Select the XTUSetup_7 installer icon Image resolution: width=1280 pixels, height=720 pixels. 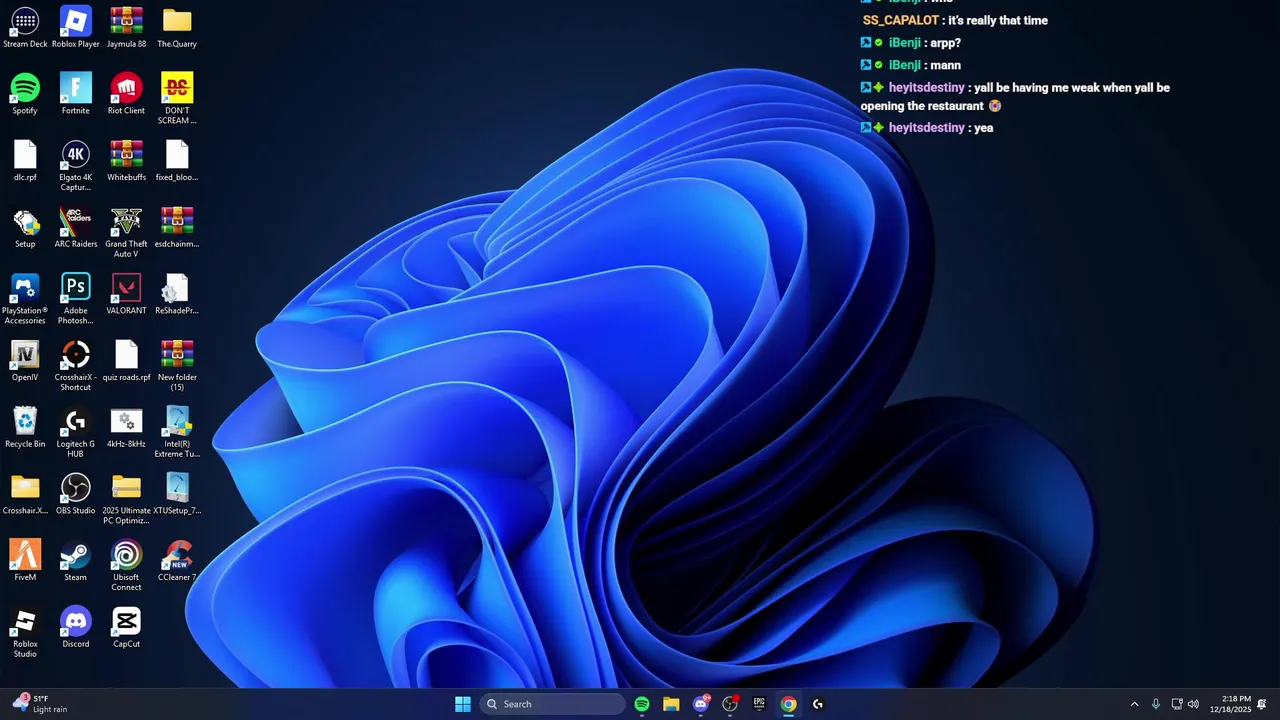(177, 494)
